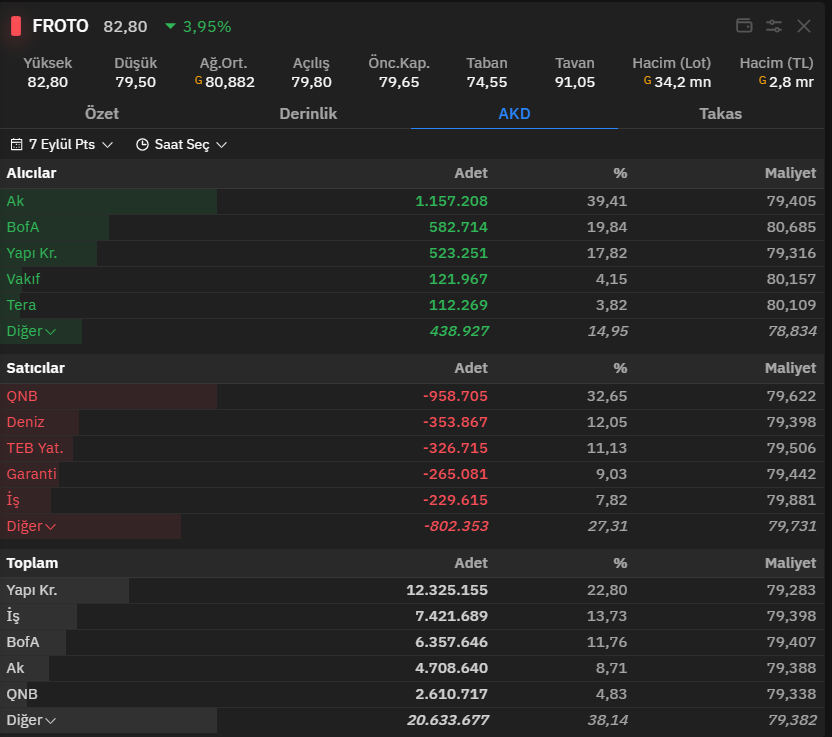Click the calendar icon next to 7 Eylül Pts
The width and height of the screenshot is (832, 737).
click(16, 144)
